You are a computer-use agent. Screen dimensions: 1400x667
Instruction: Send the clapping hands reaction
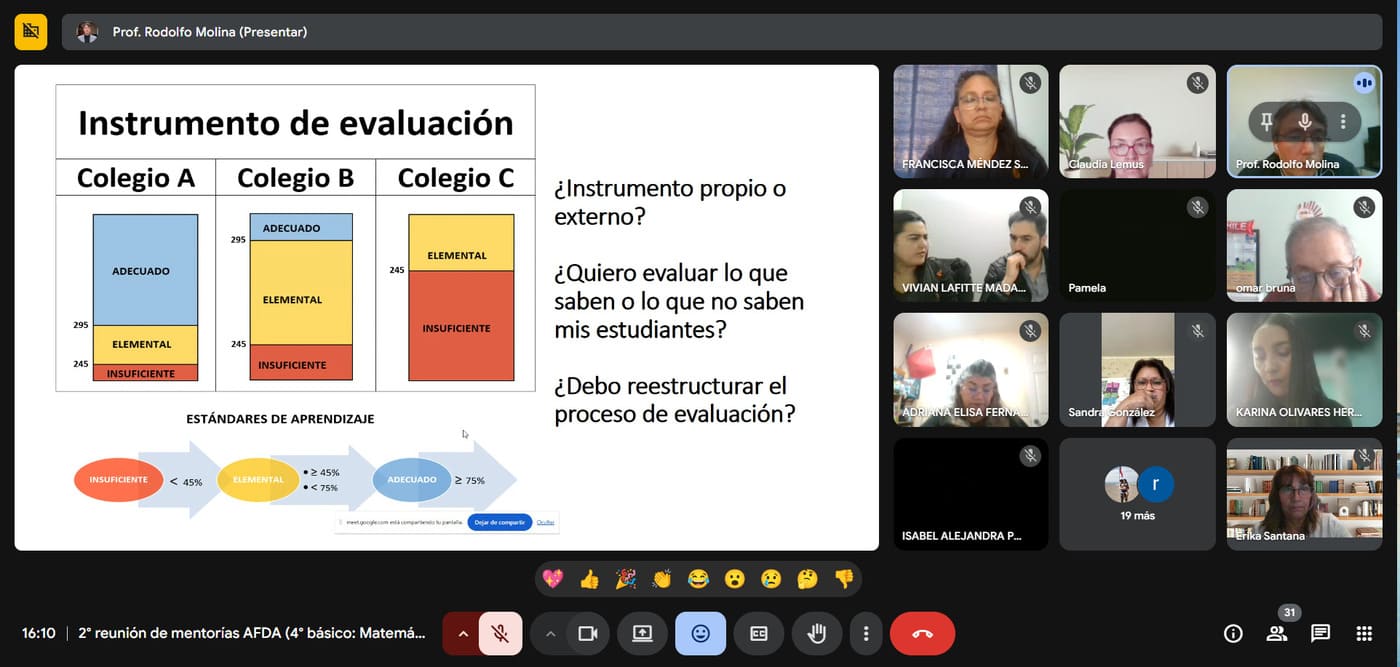[x=662, y=579]
